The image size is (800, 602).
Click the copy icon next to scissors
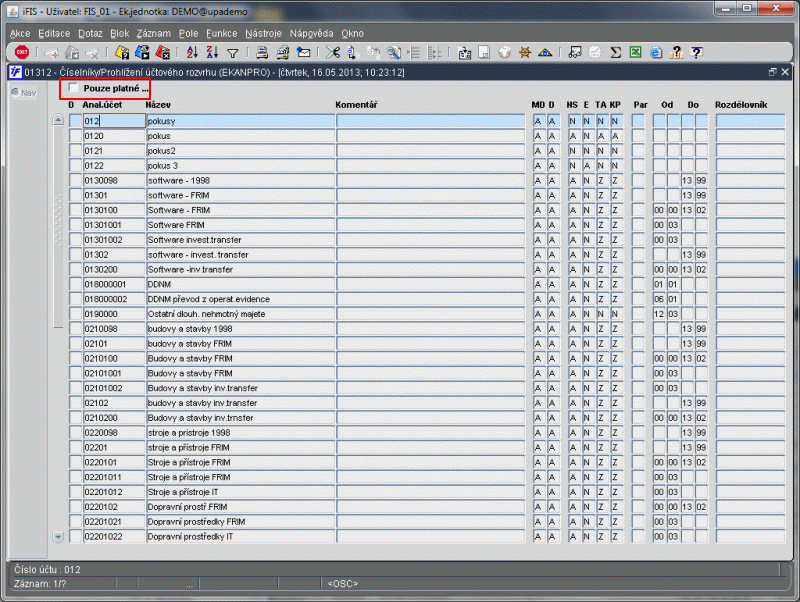353,52
